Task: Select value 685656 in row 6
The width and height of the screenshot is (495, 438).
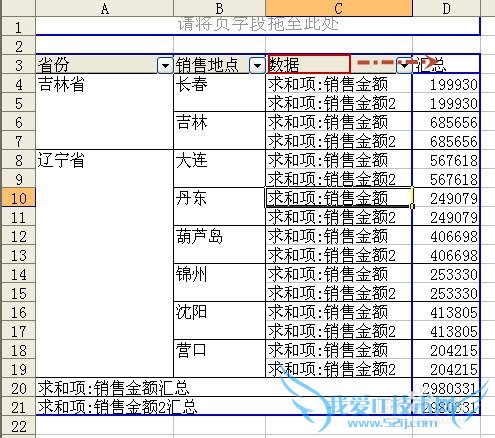Action: pyautogui.click(x=446, y=122)
